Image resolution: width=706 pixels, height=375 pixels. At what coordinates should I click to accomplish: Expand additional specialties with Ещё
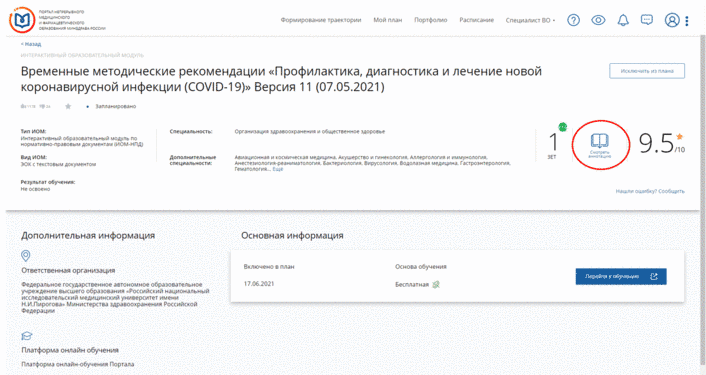tap(278, 169)
